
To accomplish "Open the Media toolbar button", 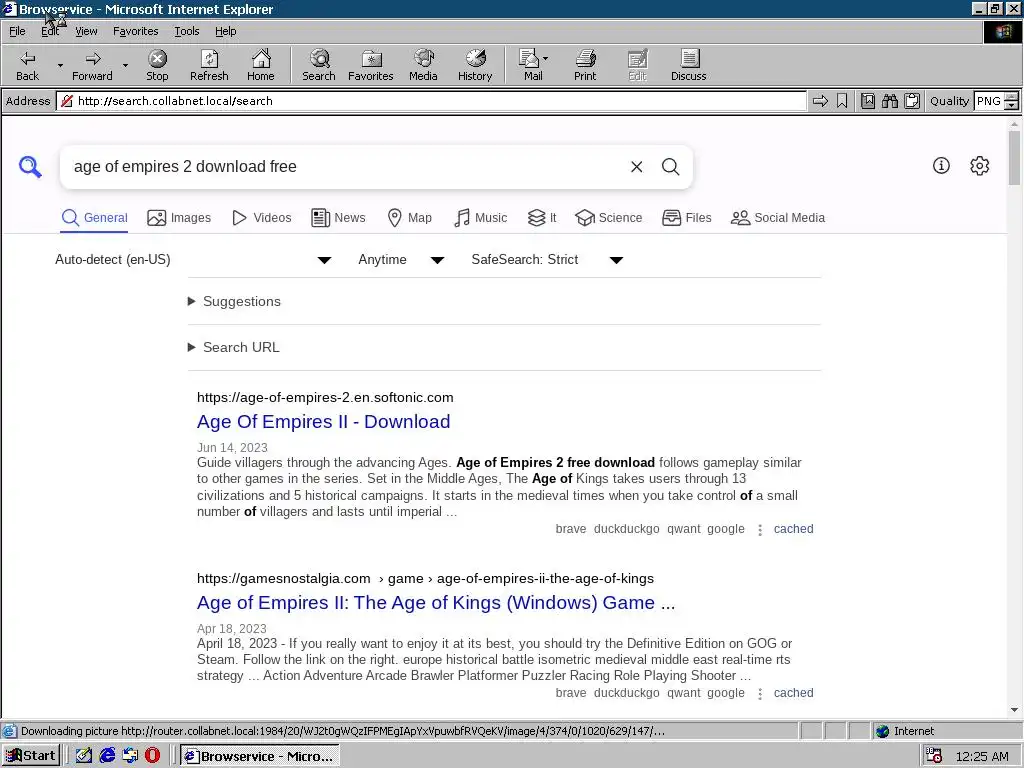I will (x=423, y=65).
